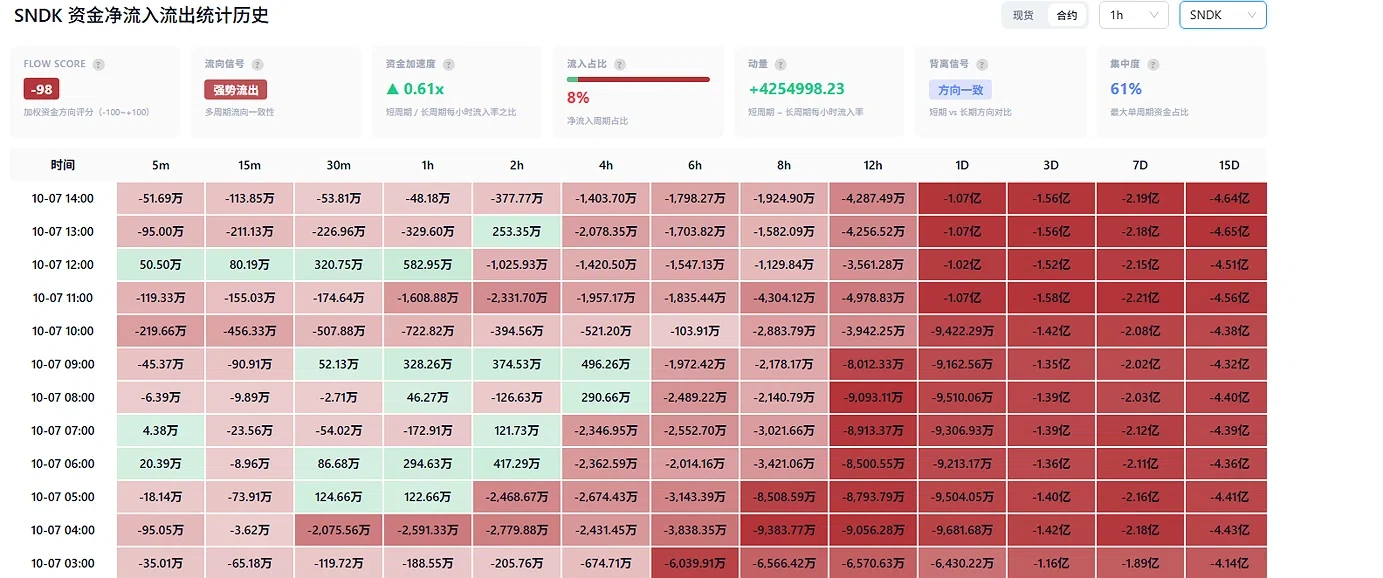The image size is (1383, 578).
Task: Click the 强势流出 signal badge
Action: pyautogui.click(x=236, y=89)
